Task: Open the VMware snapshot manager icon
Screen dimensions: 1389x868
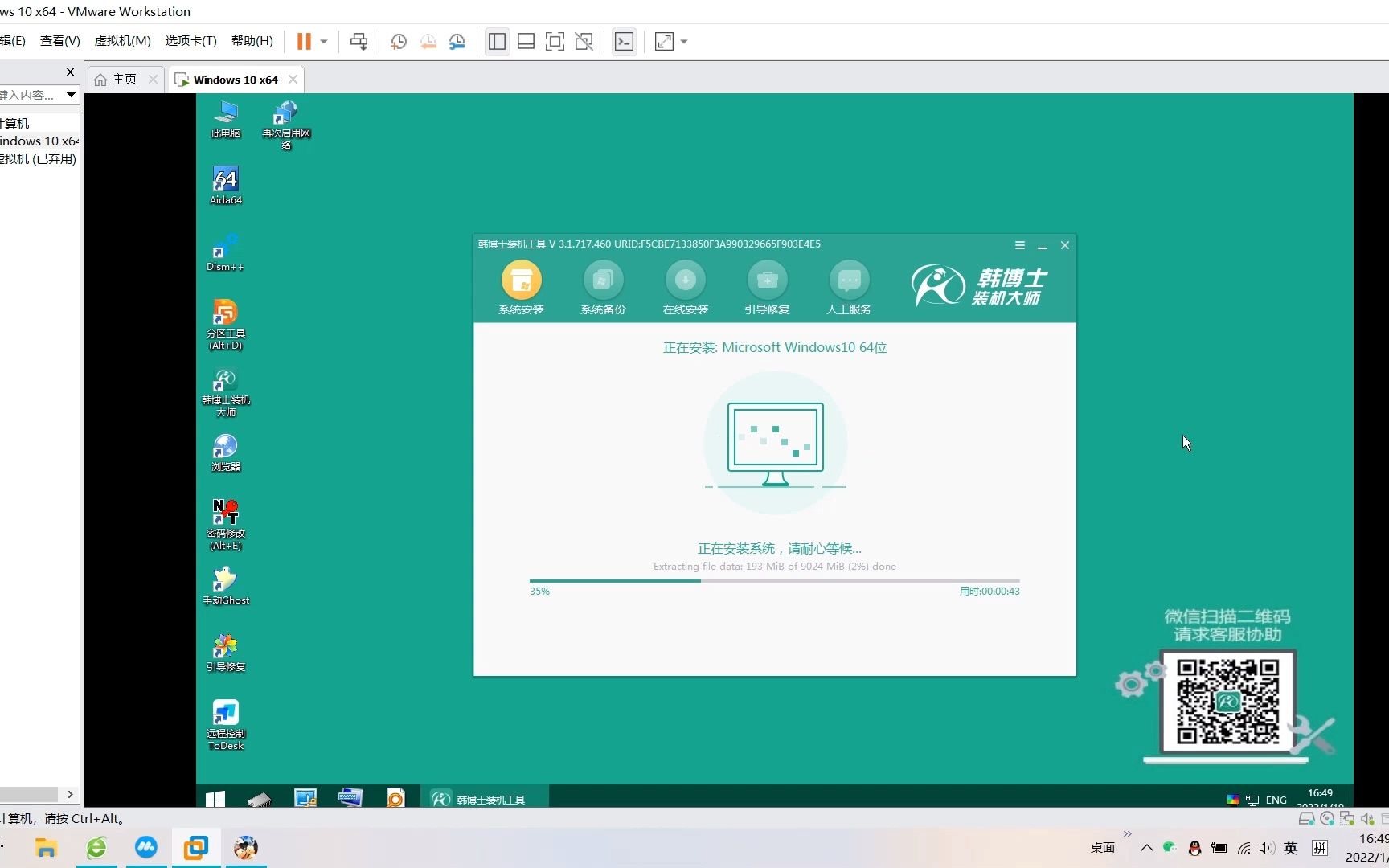Action: [457, 42]
